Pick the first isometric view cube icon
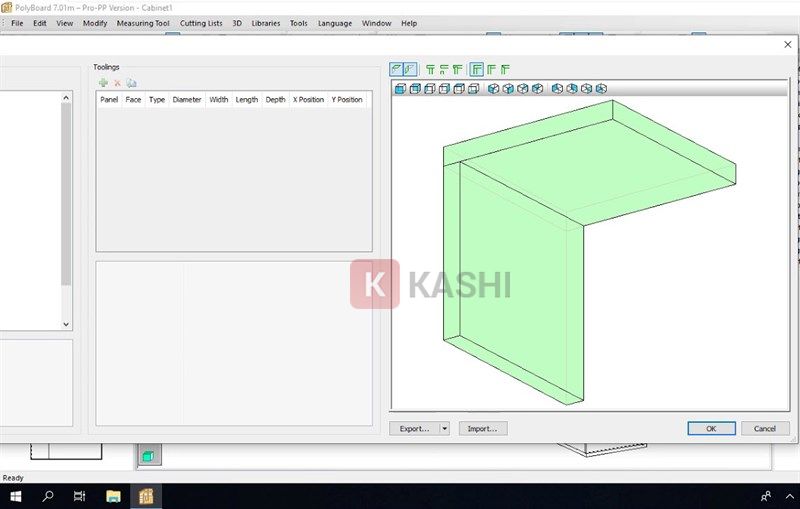 pyautogui.click(x=493, y=89)
